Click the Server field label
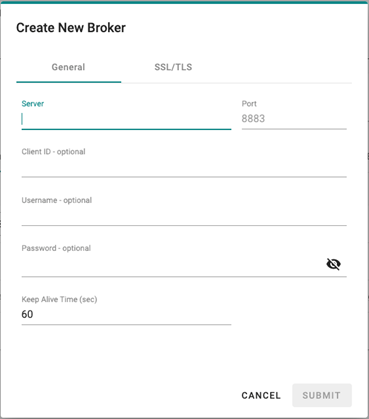Screen dimensions: 369x419 point(33,104)
